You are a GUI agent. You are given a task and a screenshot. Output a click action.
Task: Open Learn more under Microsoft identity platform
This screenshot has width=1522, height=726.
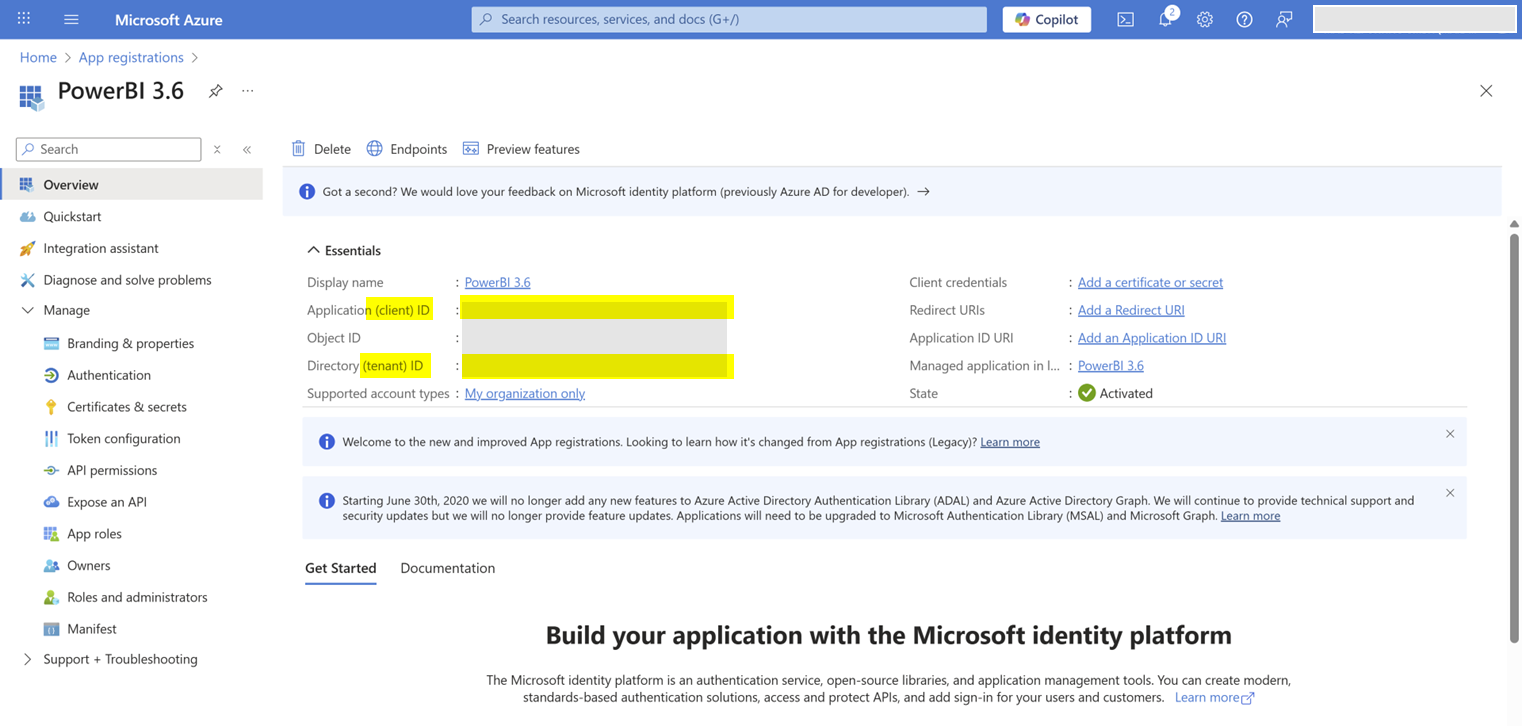[1214, 697]
